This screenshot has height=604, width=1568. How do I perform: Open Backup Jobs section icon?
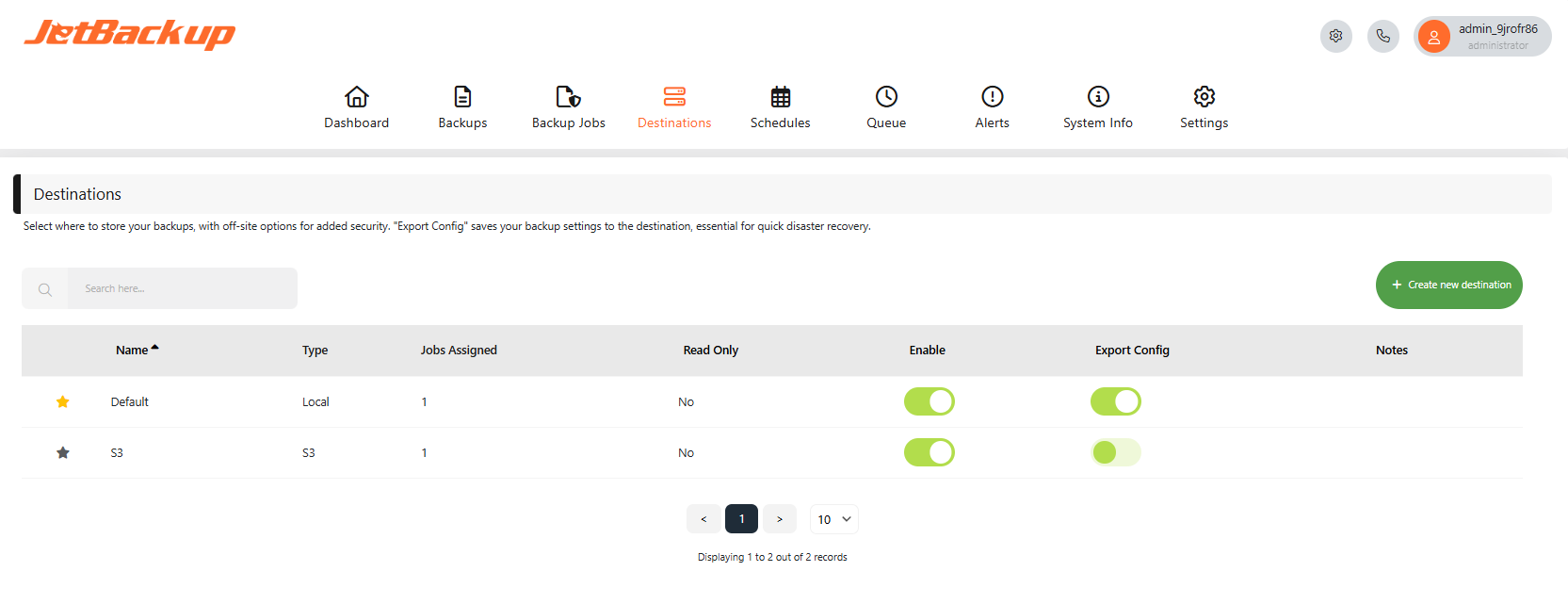point(568,97)
